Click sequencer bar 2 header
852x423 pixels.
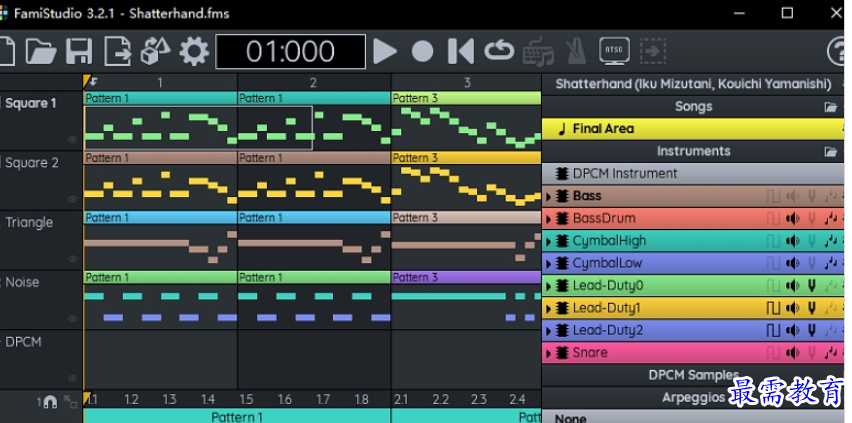(314, 83)
